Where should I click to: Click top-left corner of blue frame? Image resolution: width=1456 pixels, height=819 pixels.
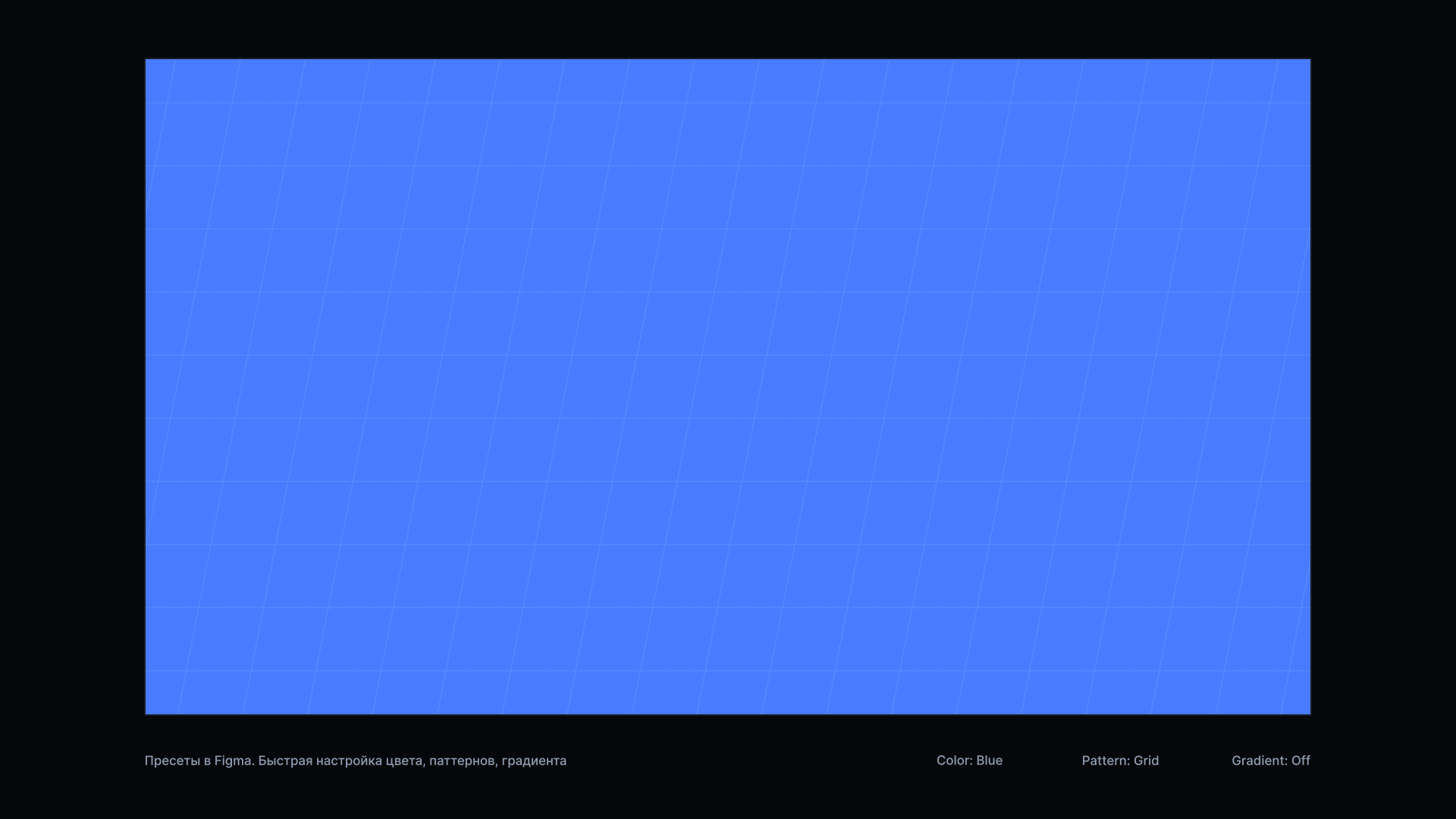[147, 61]
